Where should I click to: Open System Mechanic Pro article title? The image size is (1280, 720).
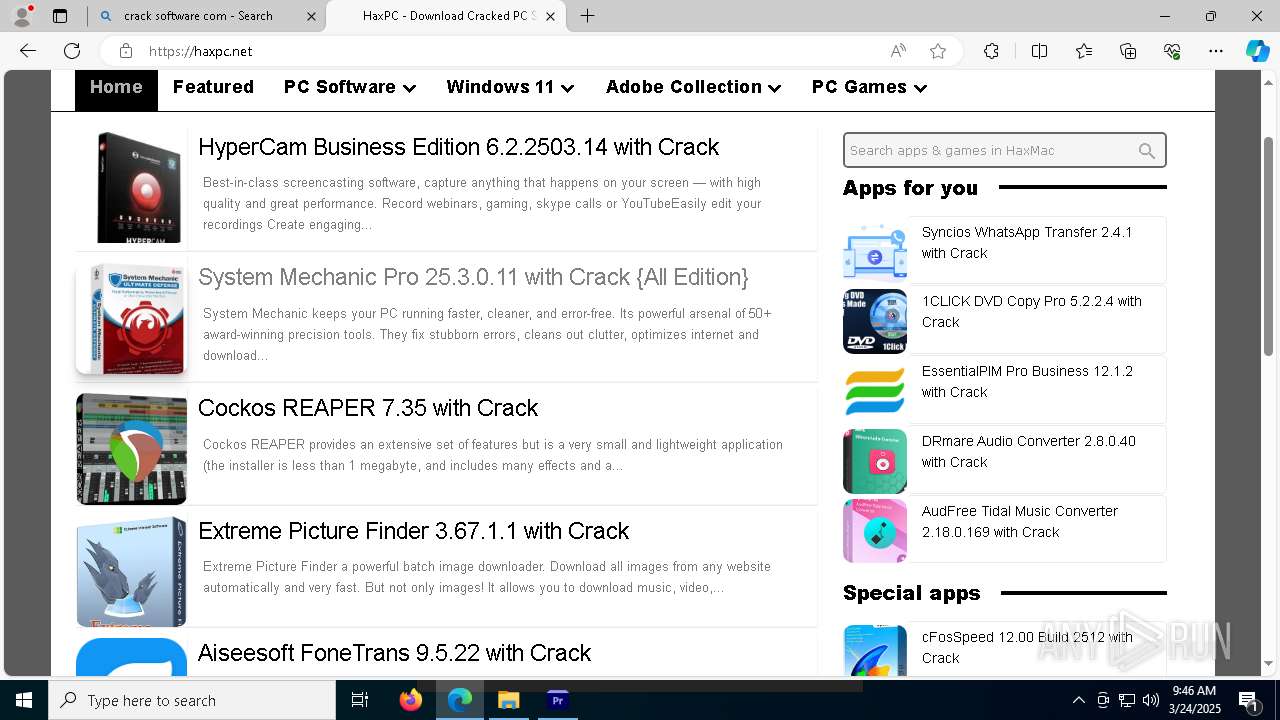473,277
